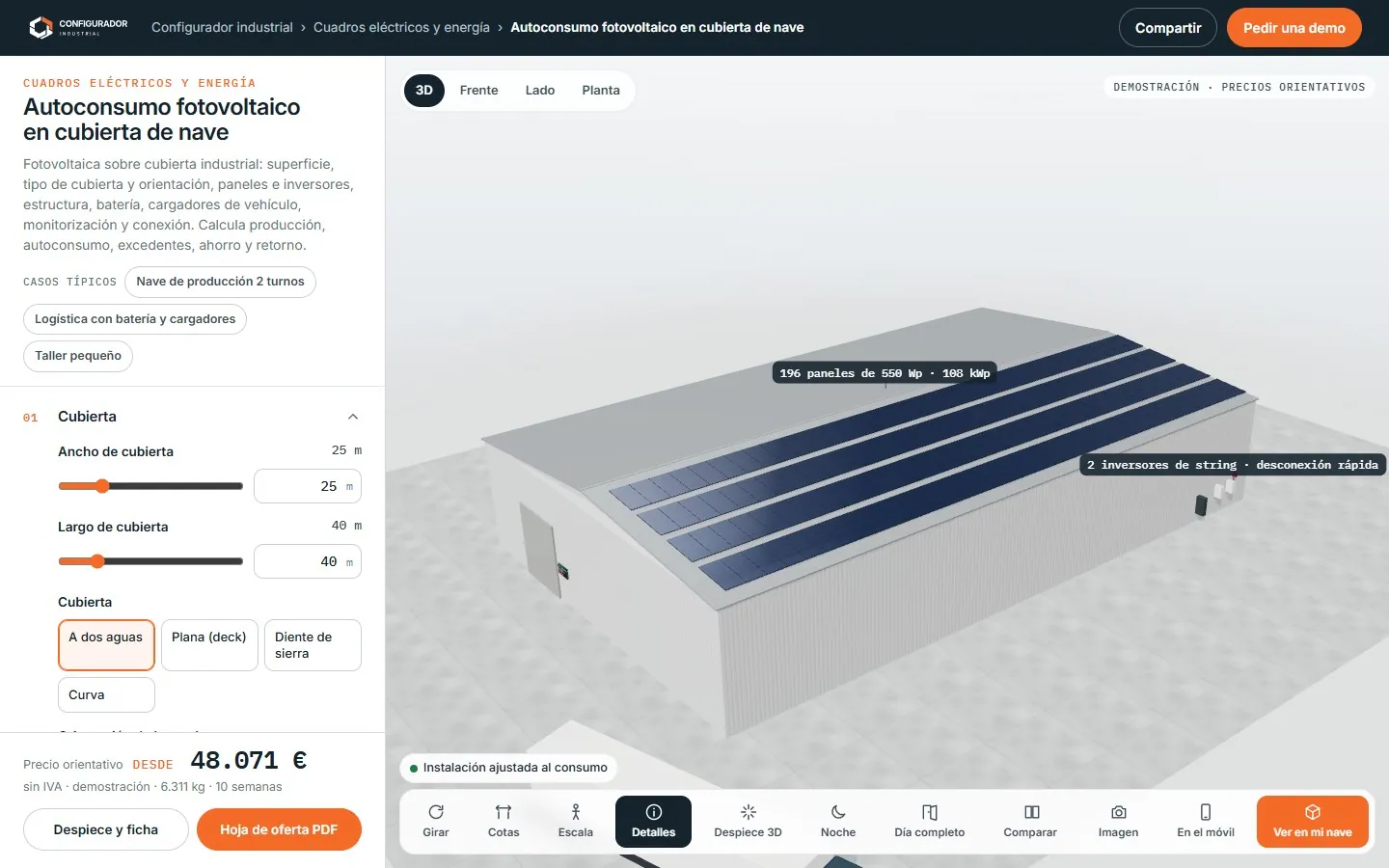The width and height of the screenshot is (1389, 868).
Task: Go to Cuadros eléctricos y energía breadcrumb
Action: (401, 27)
